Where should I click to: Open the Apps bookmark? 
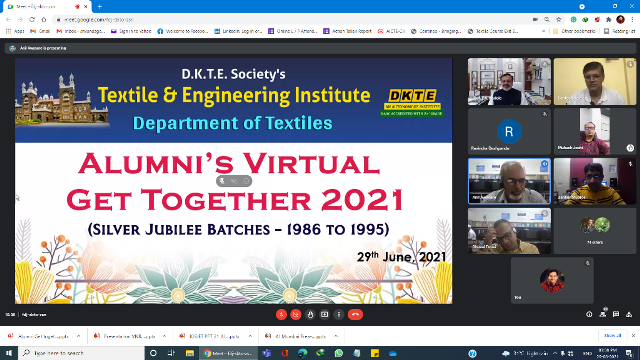(x=15, y=31)
